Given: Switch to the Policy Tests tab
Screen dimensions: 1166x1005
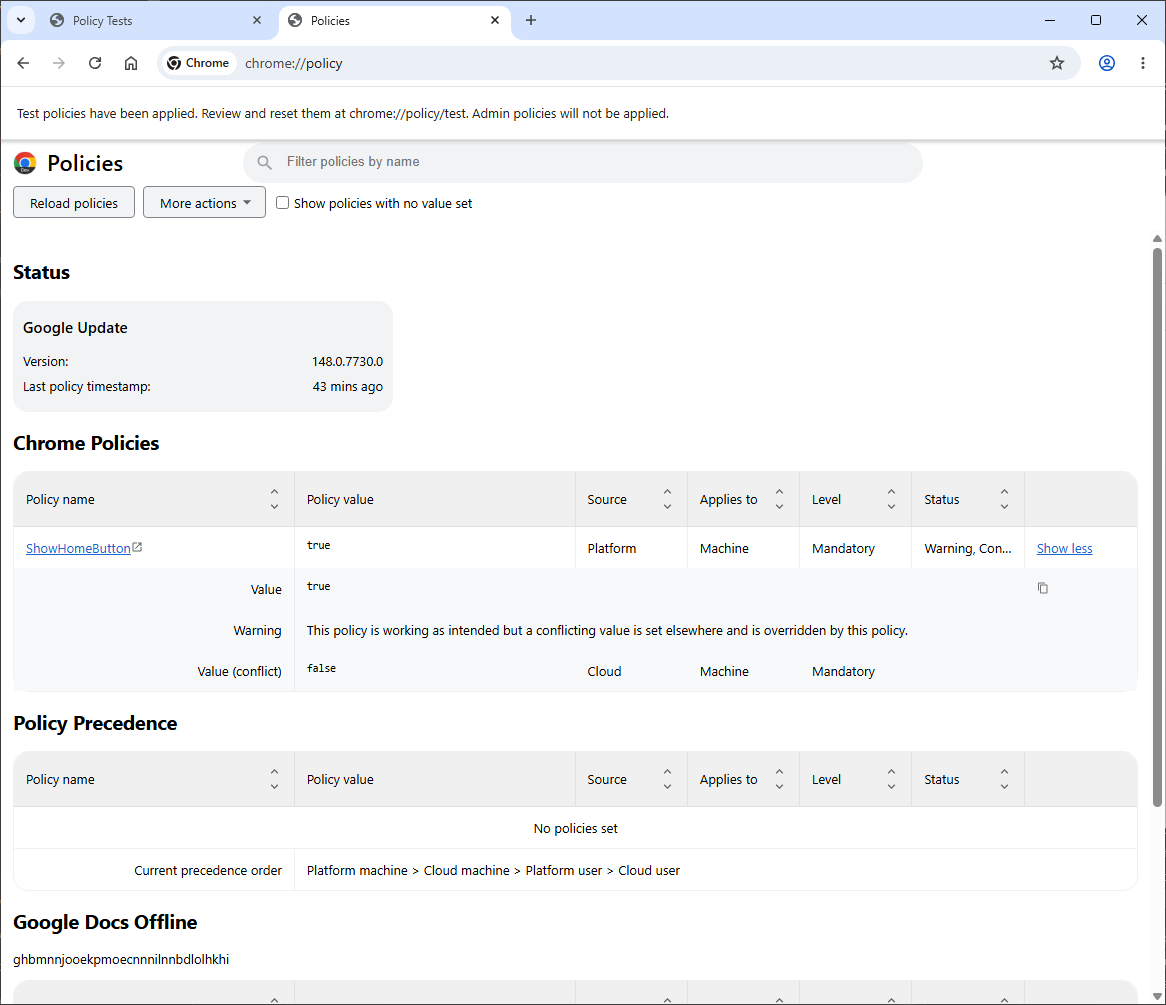Looking at the screenshot, I should (x=154, y=21).
